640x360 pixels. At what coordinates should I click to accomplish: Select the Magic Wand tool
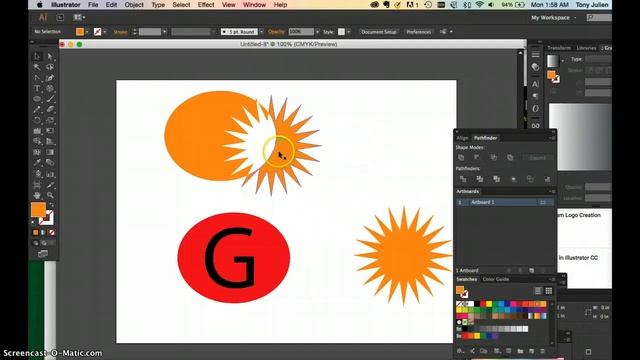pos(37,67)
